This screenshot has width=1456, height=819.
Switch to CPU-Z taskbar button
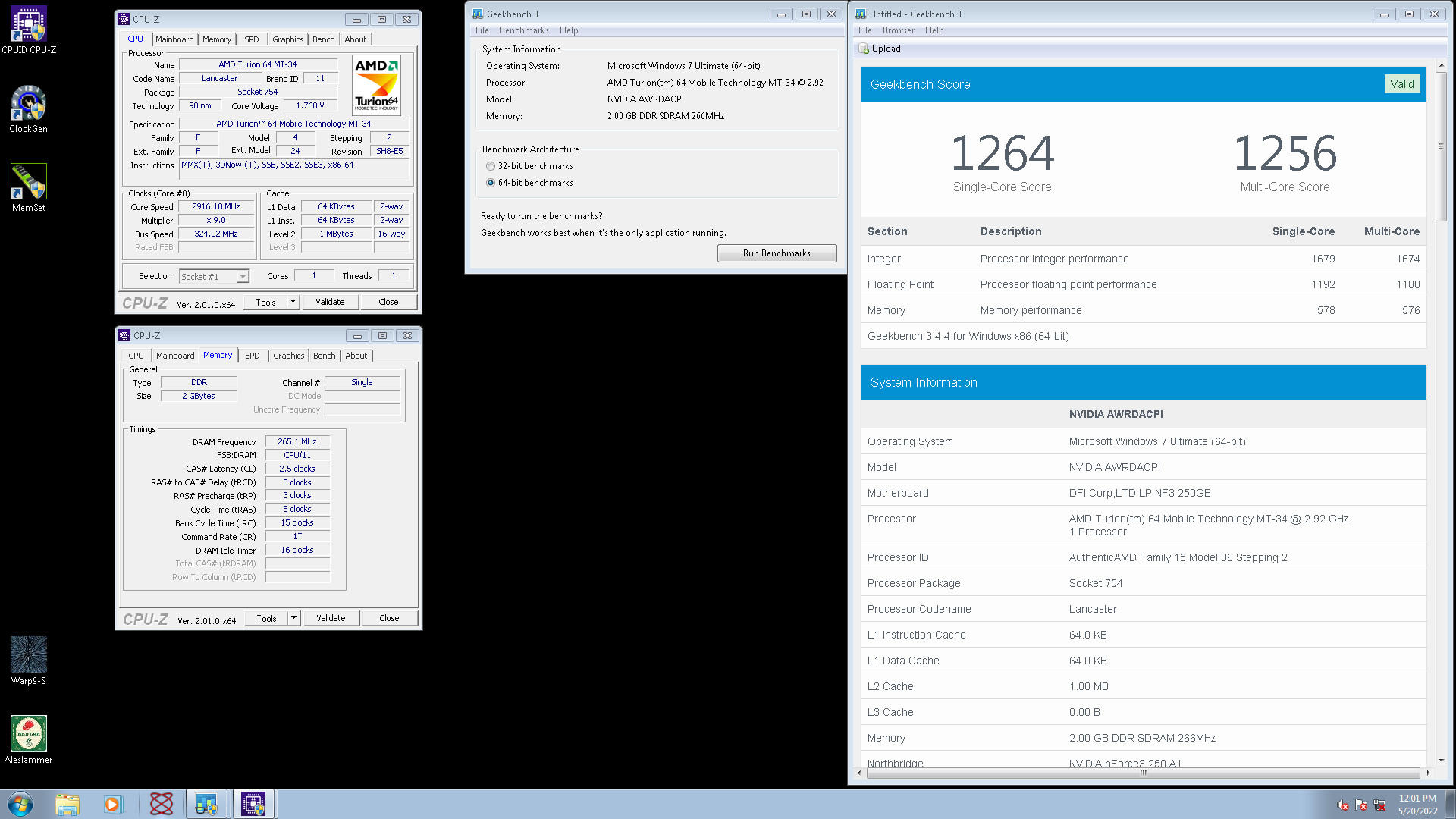pyautogui.click(x=253, y=804)
